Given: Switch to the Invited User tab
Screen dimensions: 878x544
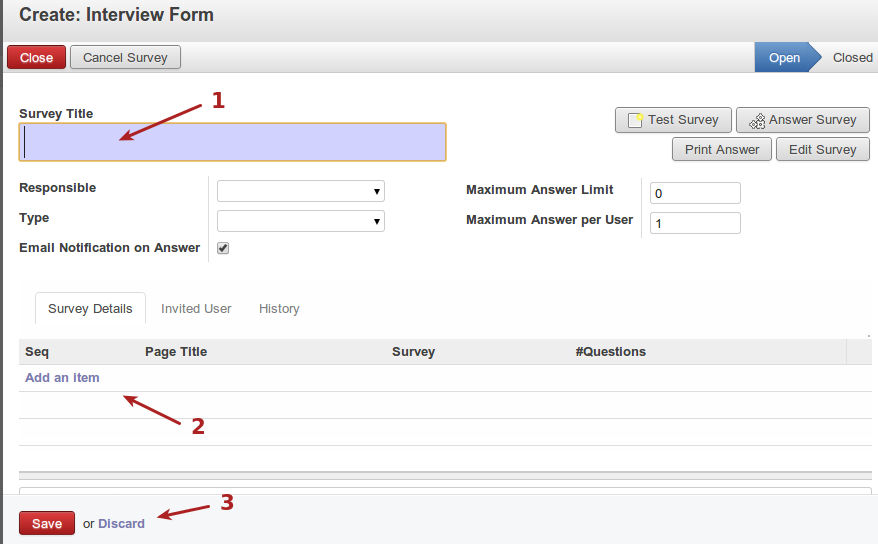Looking at the screenshot, I should click(196, 309).
